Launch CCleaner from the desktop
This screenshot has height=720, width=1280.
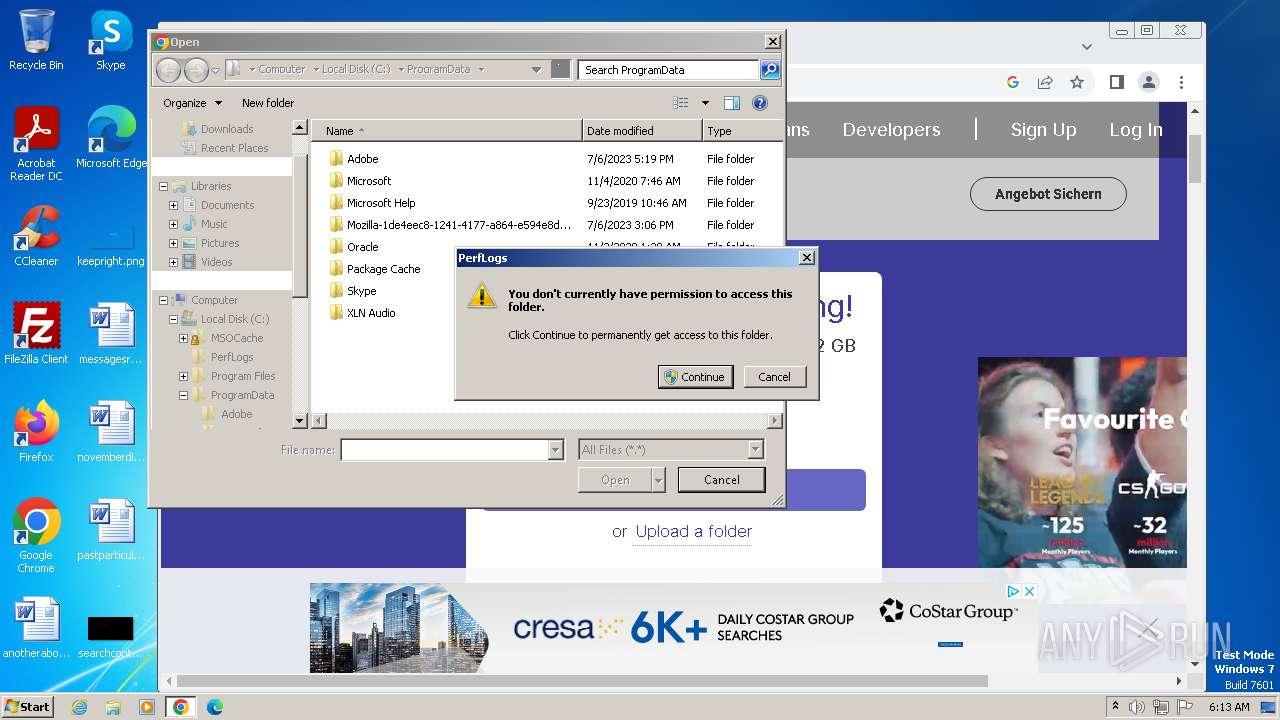click(36, 236)
